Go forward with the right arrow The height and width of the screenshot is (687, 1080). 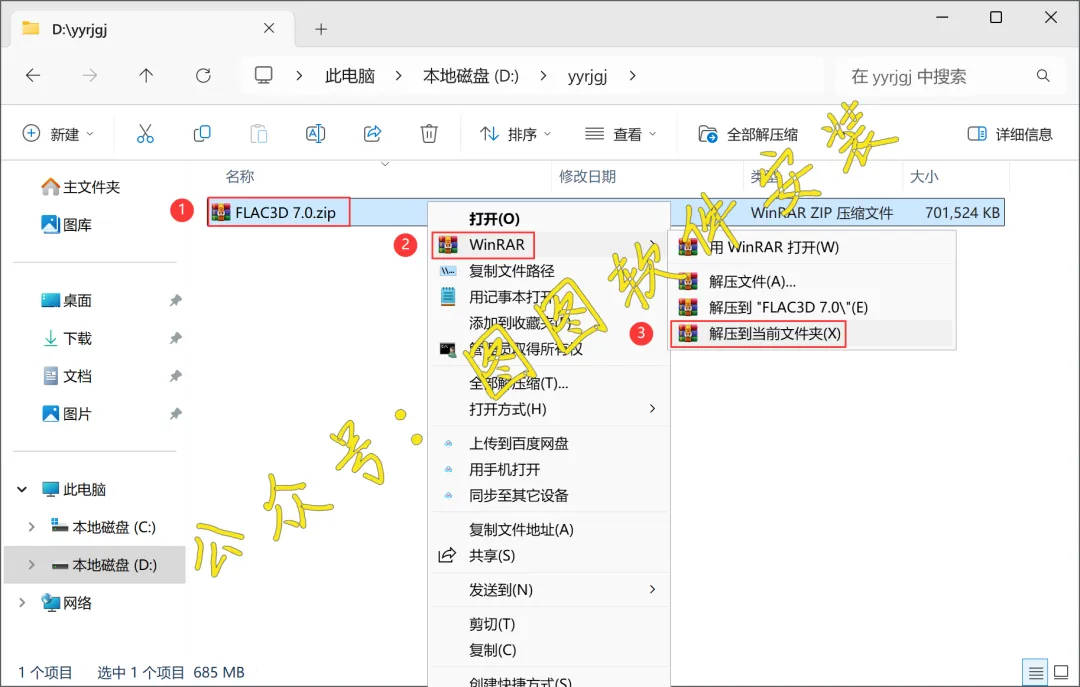pos(90,76)
